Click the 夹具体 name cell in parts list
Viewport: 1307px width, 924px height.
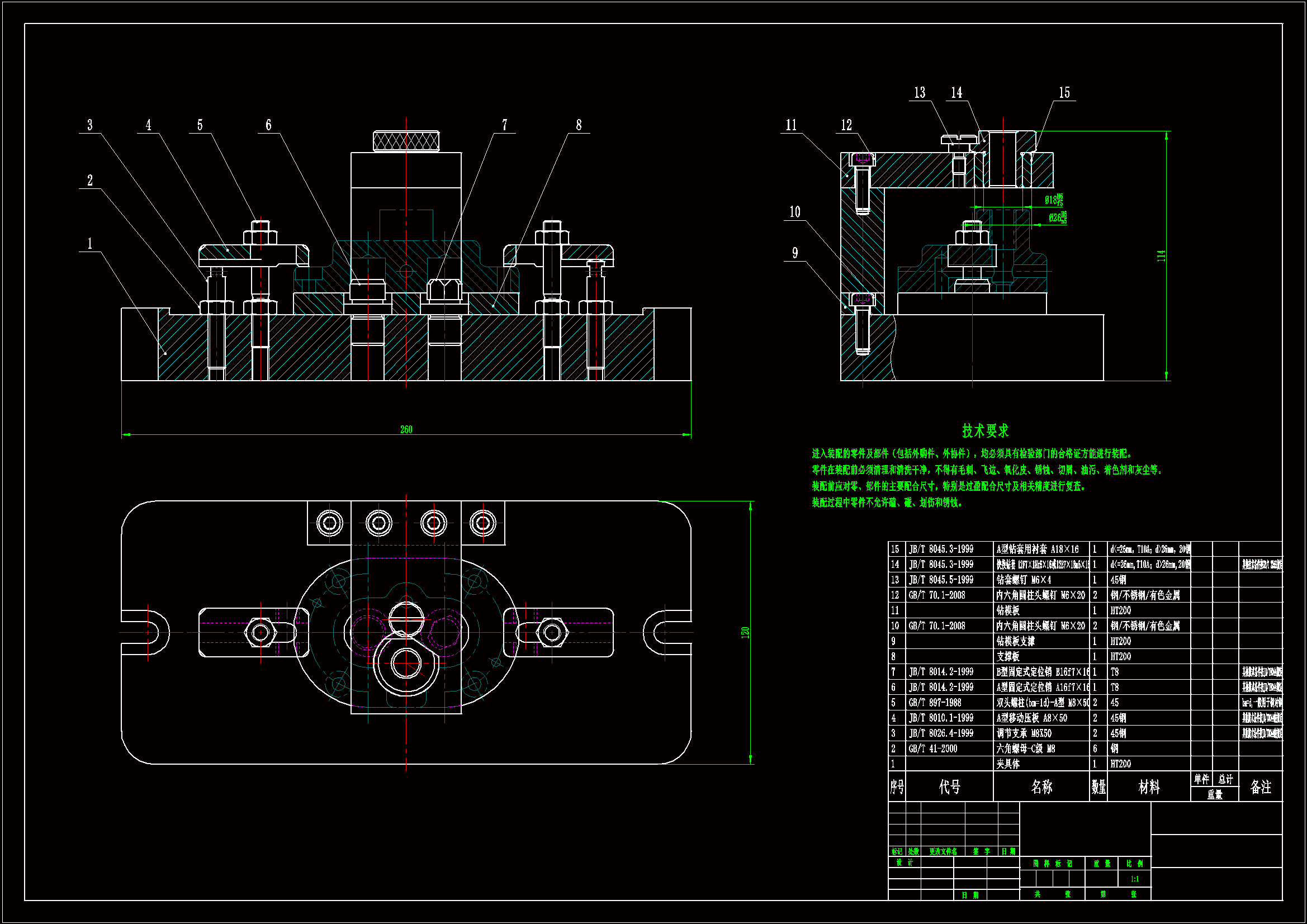[1008, 764]
